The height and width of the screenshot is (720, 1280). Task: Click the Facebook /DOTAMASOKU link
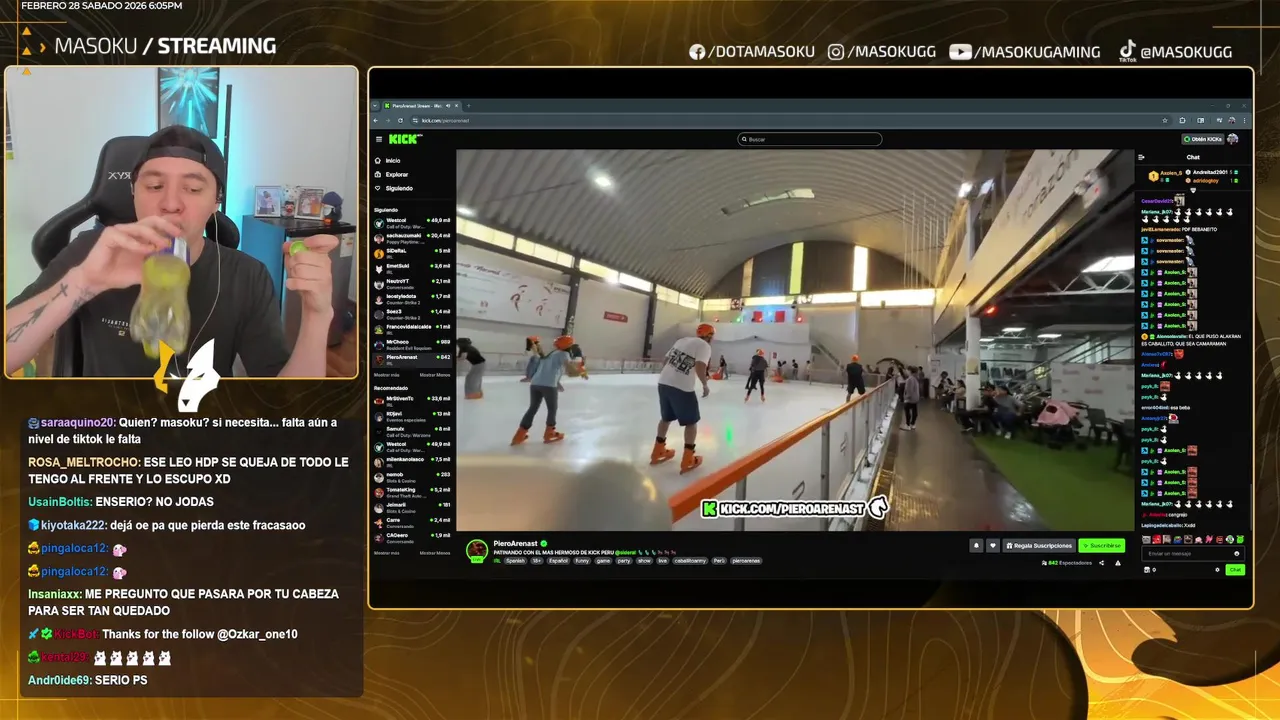pyautogui.click(x=751, y=52)
